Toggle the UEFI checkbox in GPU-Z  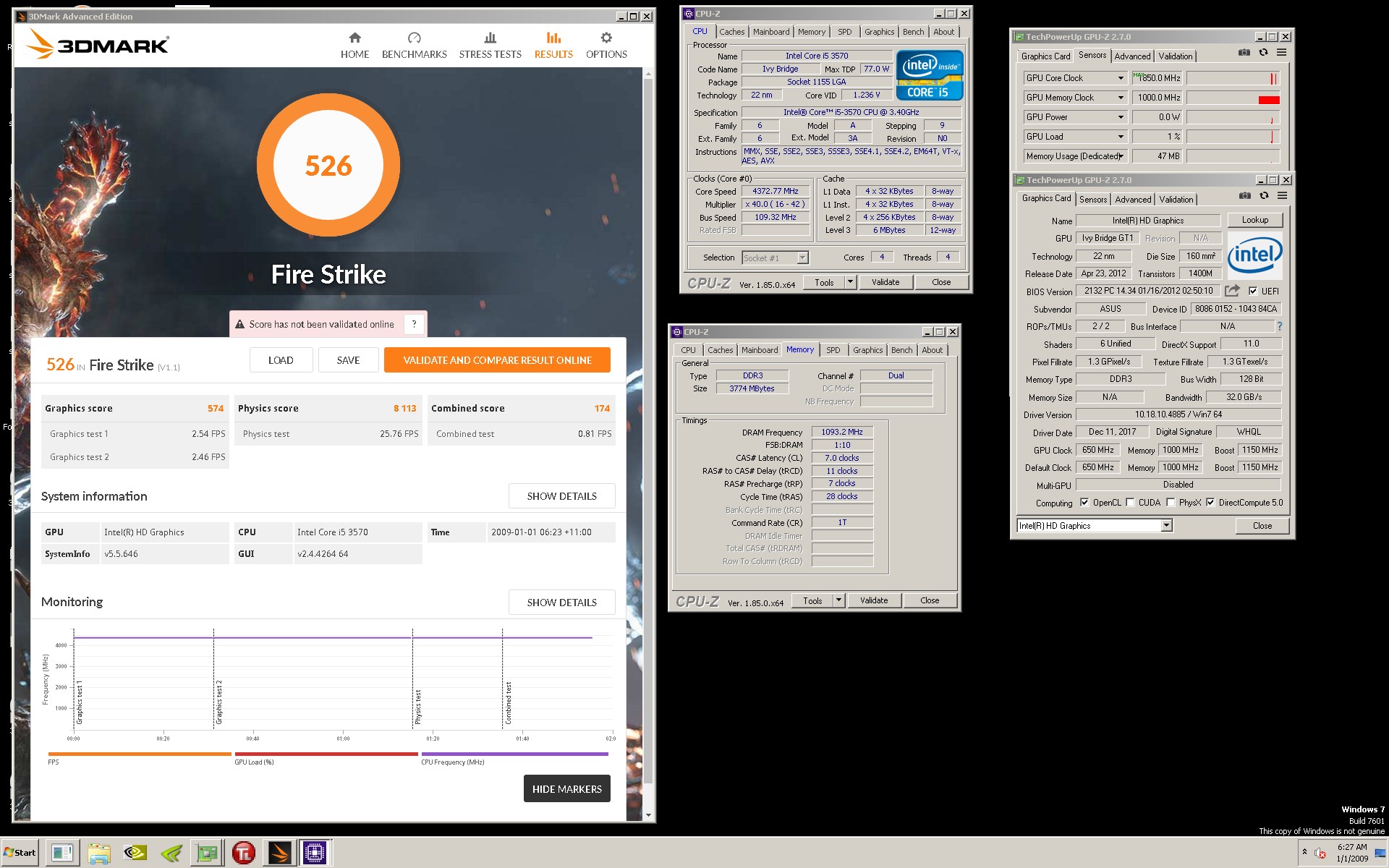pos(1253,291)
